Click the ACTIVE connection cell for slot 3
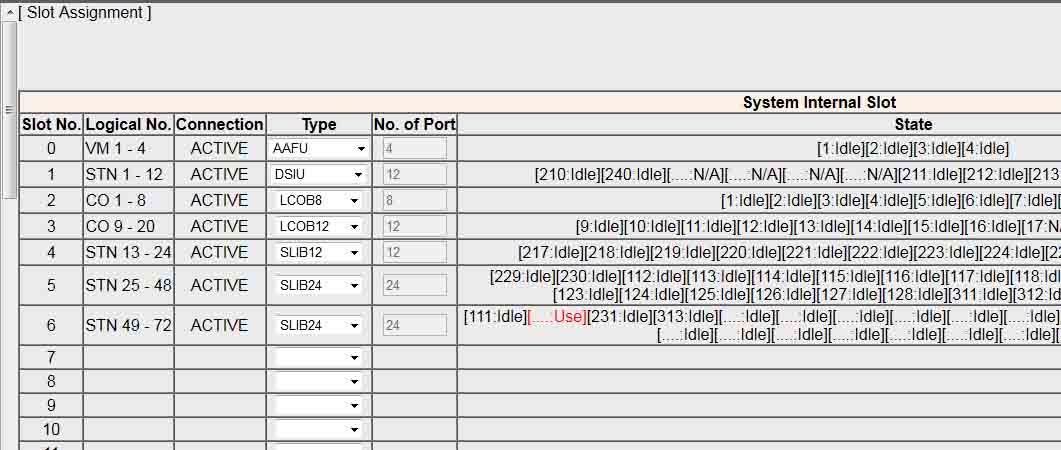This screenshot has height=450, width=1061. [219, 226]
